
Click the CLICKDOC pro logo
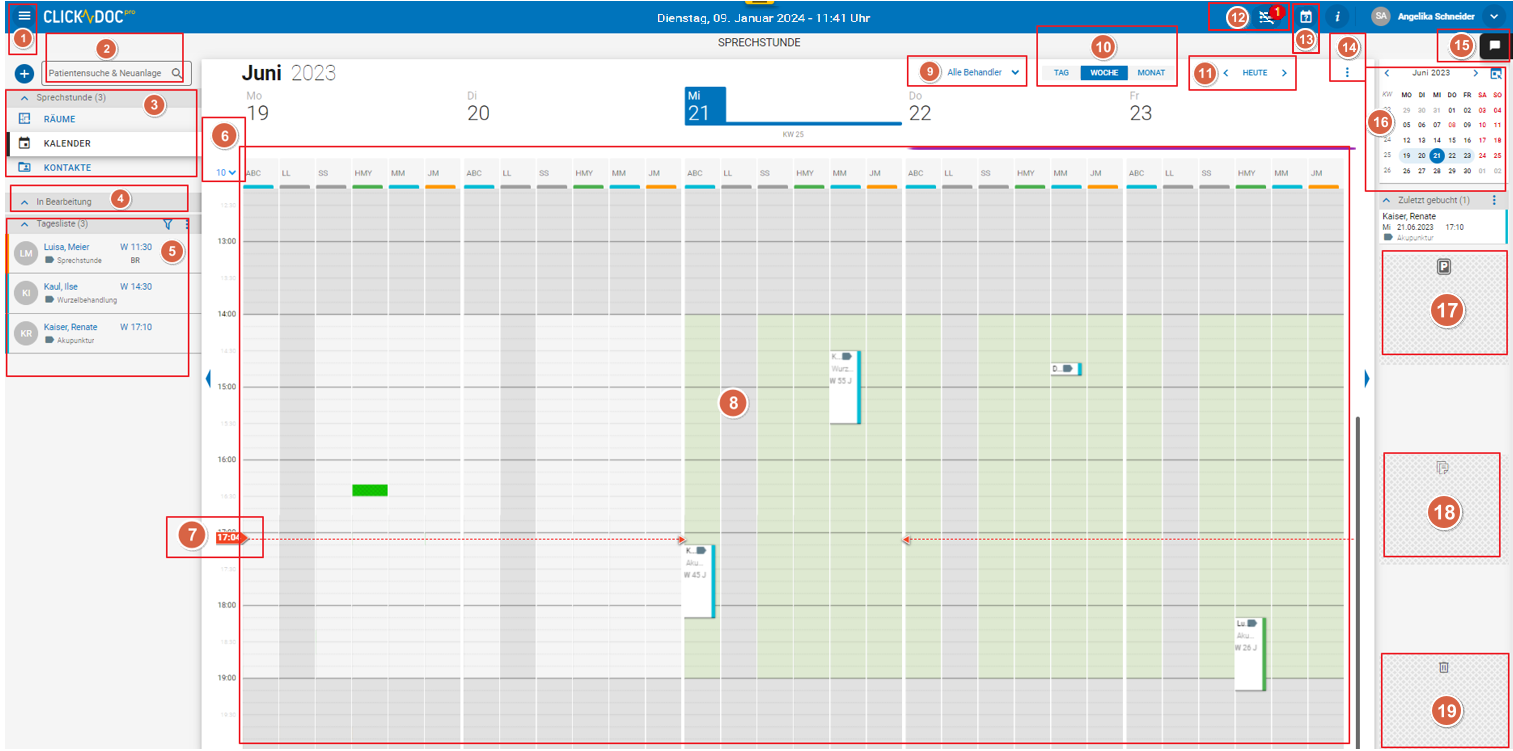tap(90, 16)
